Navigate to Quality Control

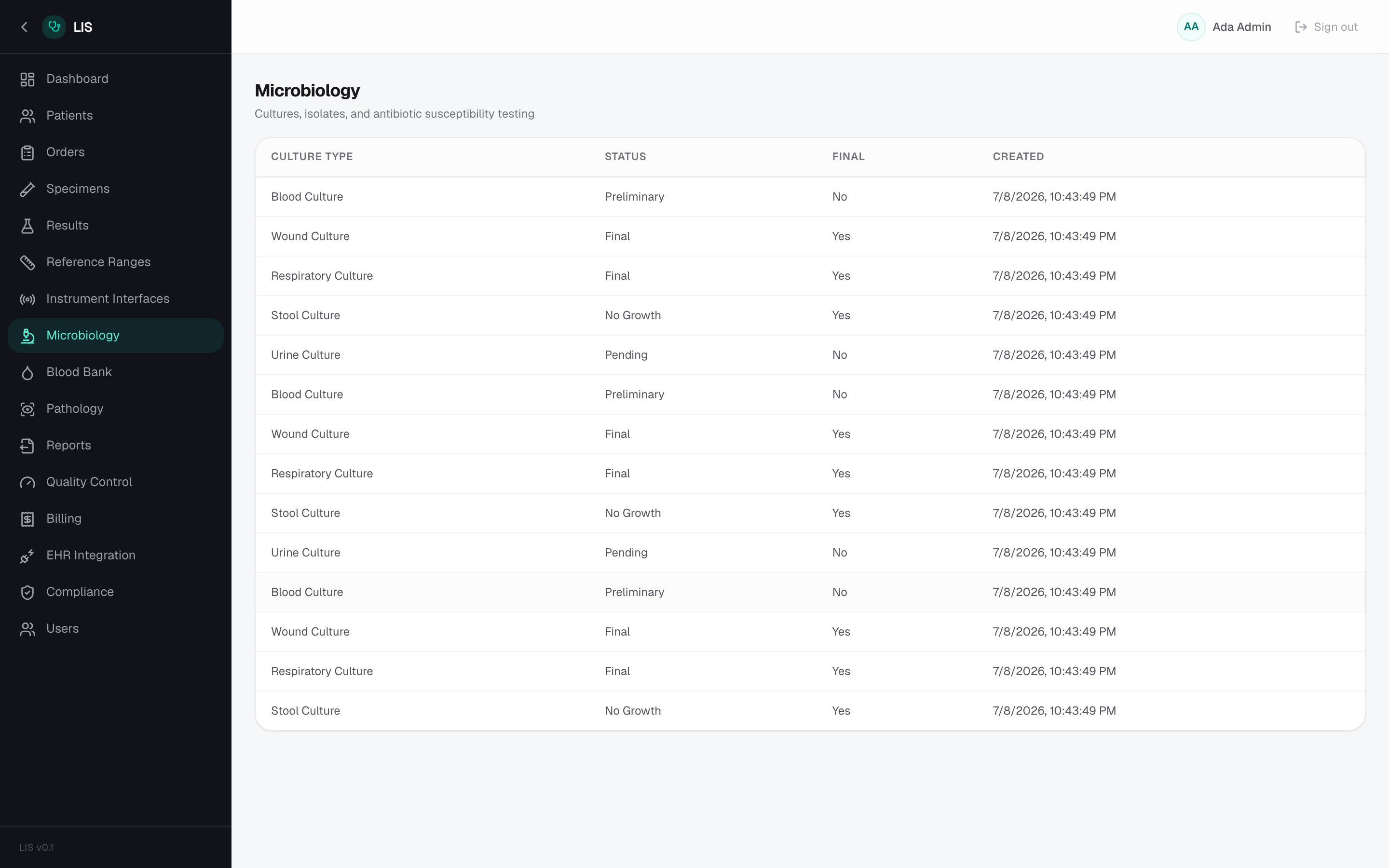coord(115,482)
